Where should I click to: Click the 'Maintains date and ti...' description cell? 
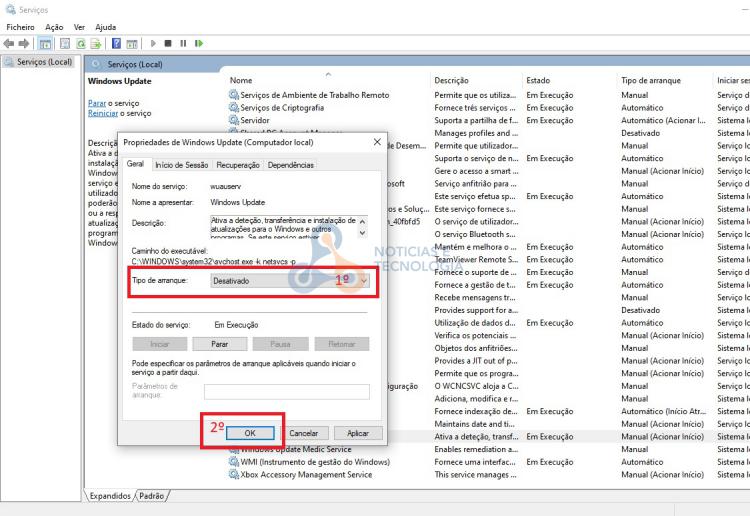[x=474, y=424]
